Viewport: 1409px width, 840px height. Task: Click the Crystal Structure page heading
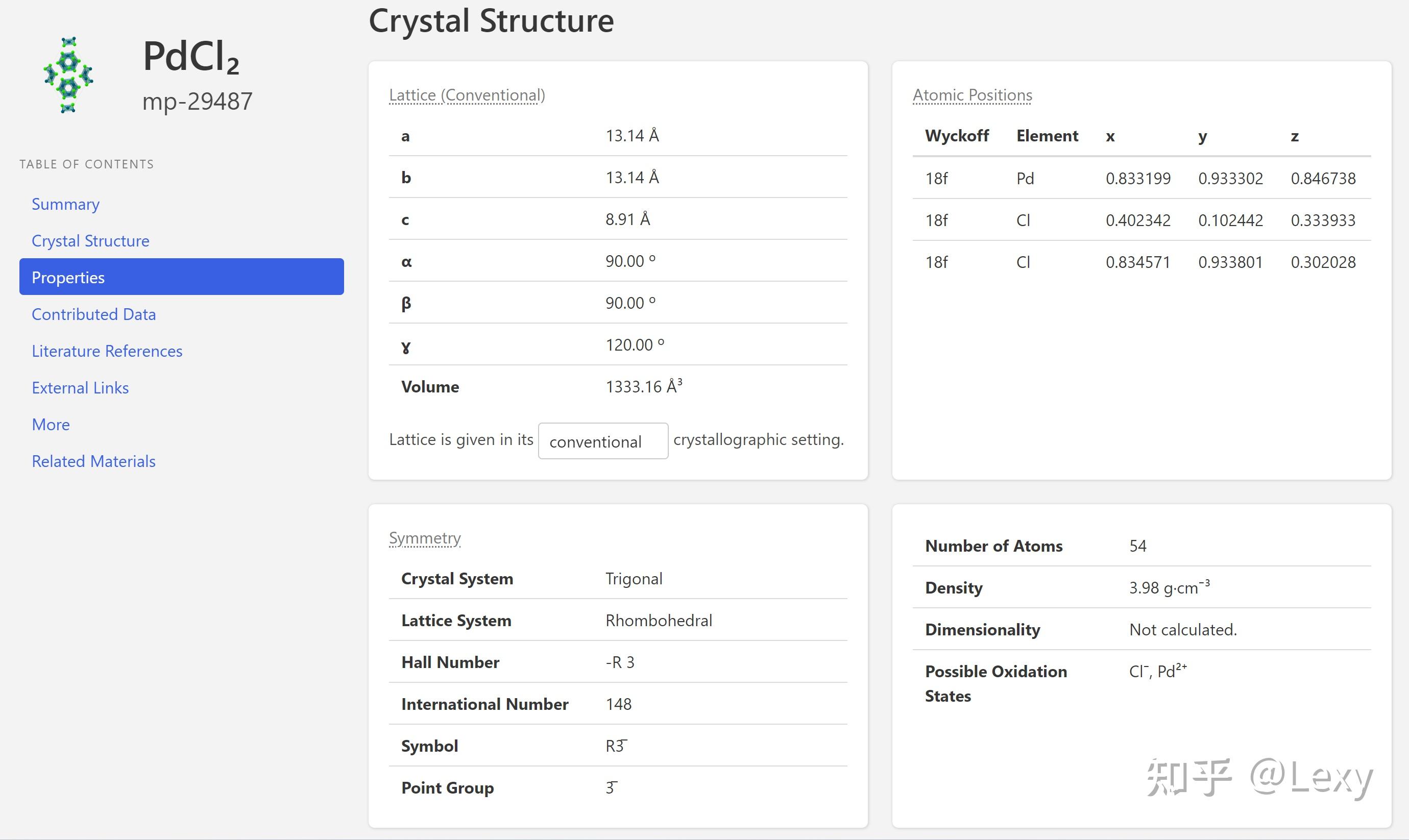click(491, 21)
